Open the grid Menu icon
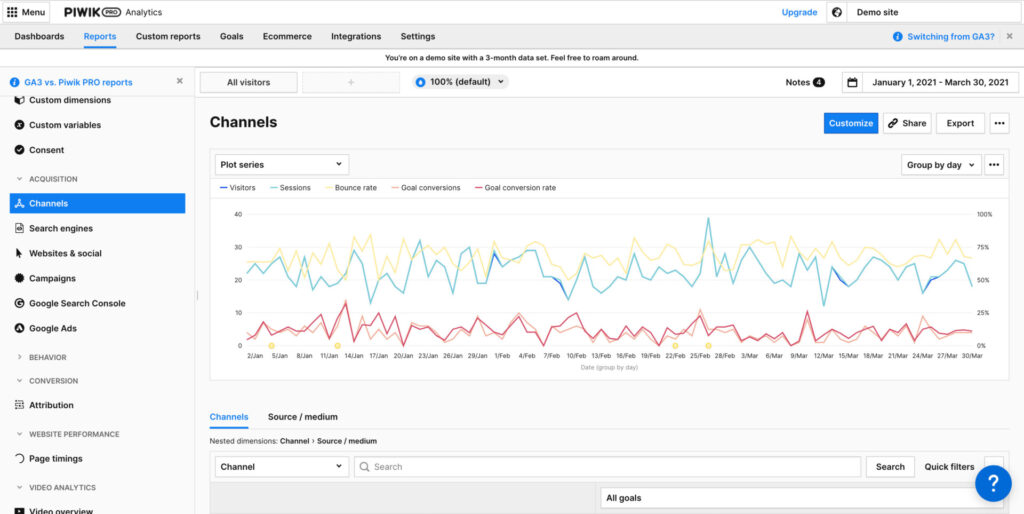Viewport: 1024px width, 514px height. [x=13, y=12]
